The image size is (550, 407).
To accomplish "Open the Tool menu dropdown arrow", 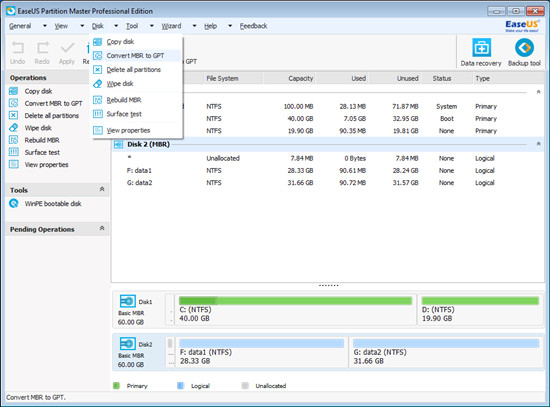I will (152, 26).
